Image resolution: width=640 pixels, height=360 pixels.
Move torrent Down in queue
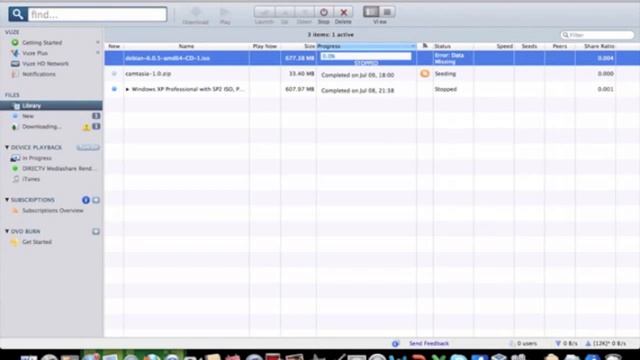[x=304, y=12]
